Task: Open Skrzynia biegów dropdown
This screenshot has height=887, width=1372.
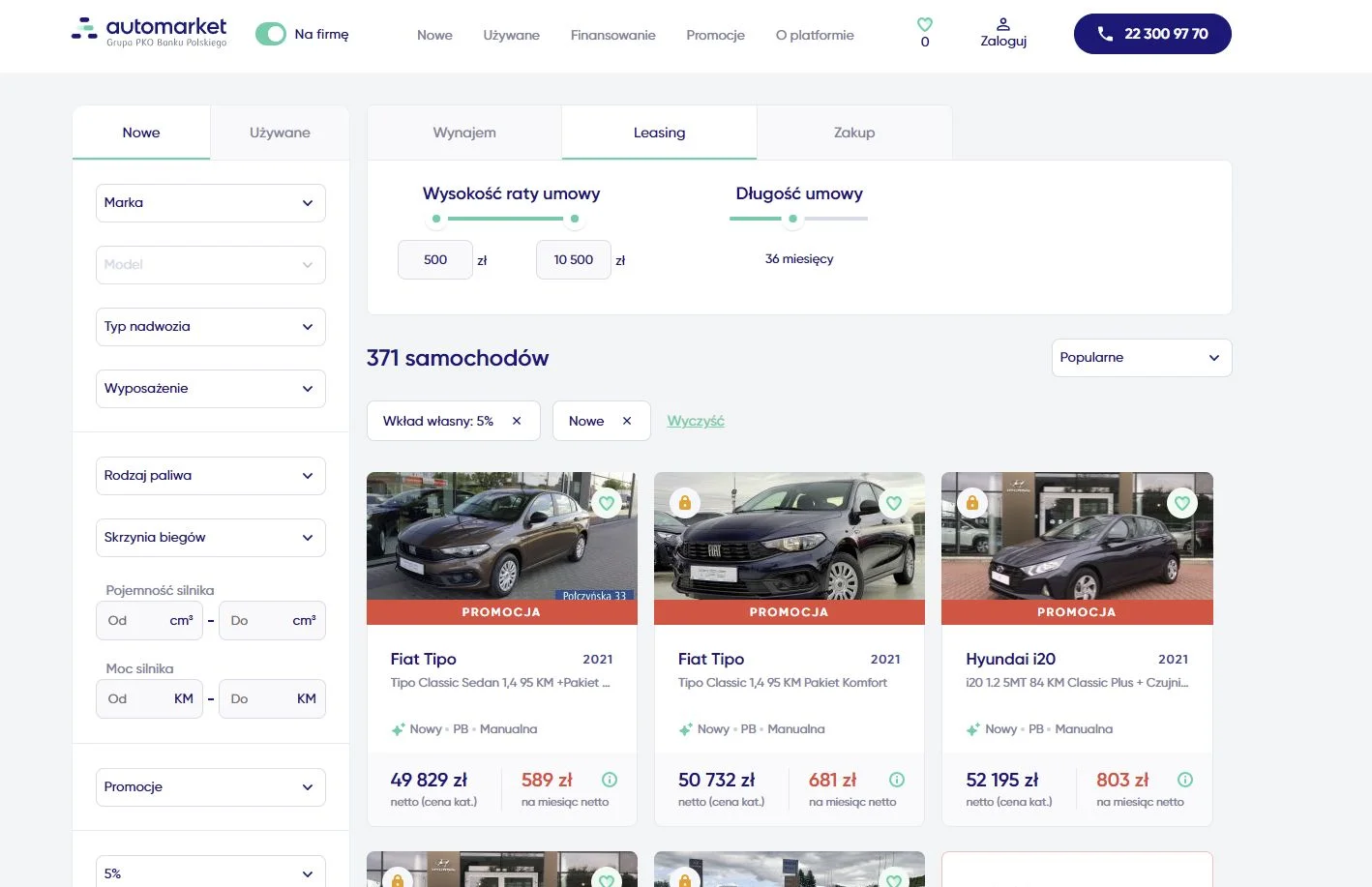Action: [x=211, y=538]
